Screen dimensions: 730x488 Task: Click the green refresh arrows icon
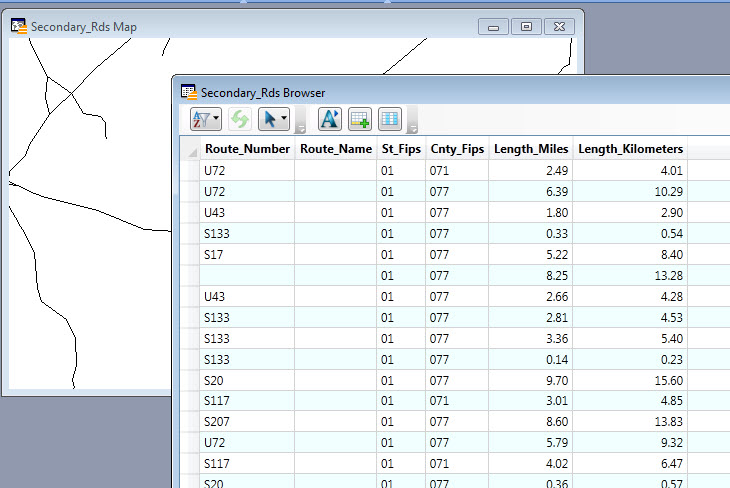tap(240, 119)
